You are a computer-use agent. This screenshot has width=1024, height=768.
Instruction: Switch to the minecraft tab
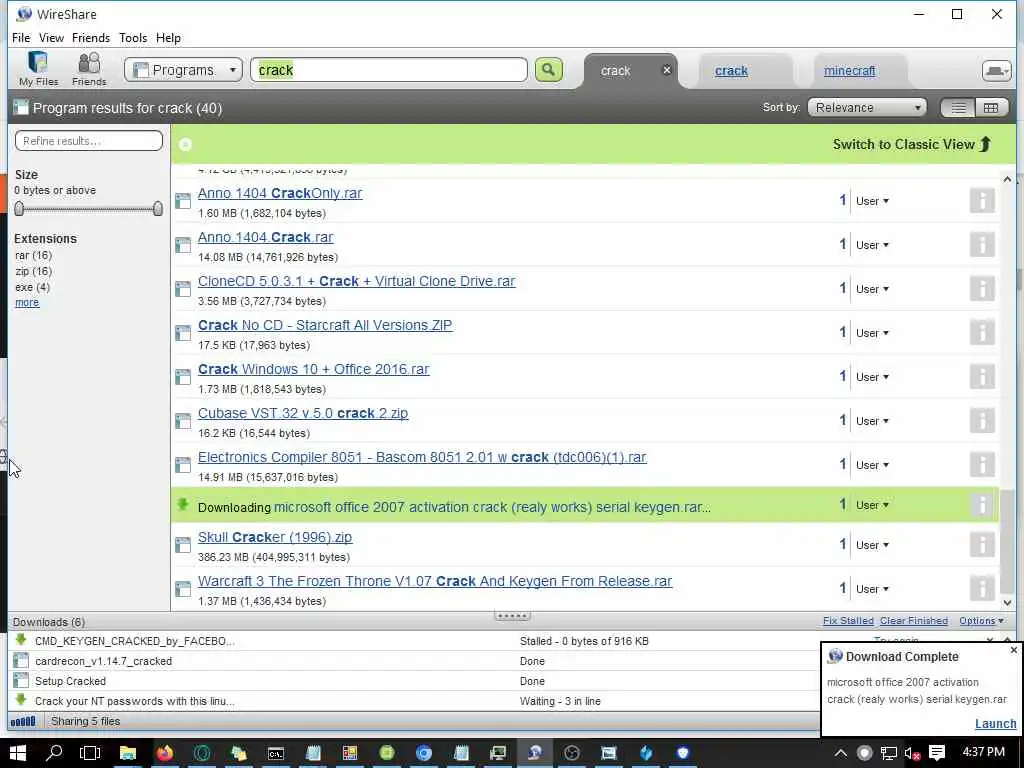pos(849,71)
